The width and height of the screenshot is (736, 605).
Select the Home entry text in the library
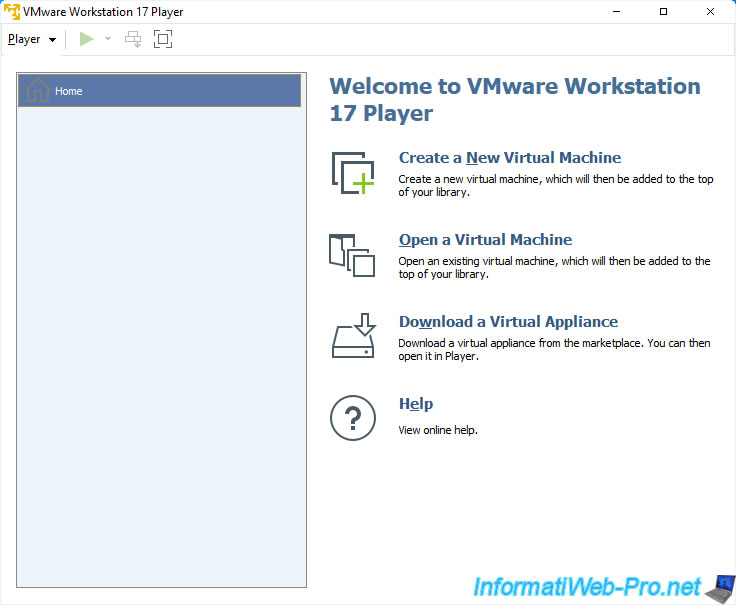pyautogui.click(x=69, y=91)
